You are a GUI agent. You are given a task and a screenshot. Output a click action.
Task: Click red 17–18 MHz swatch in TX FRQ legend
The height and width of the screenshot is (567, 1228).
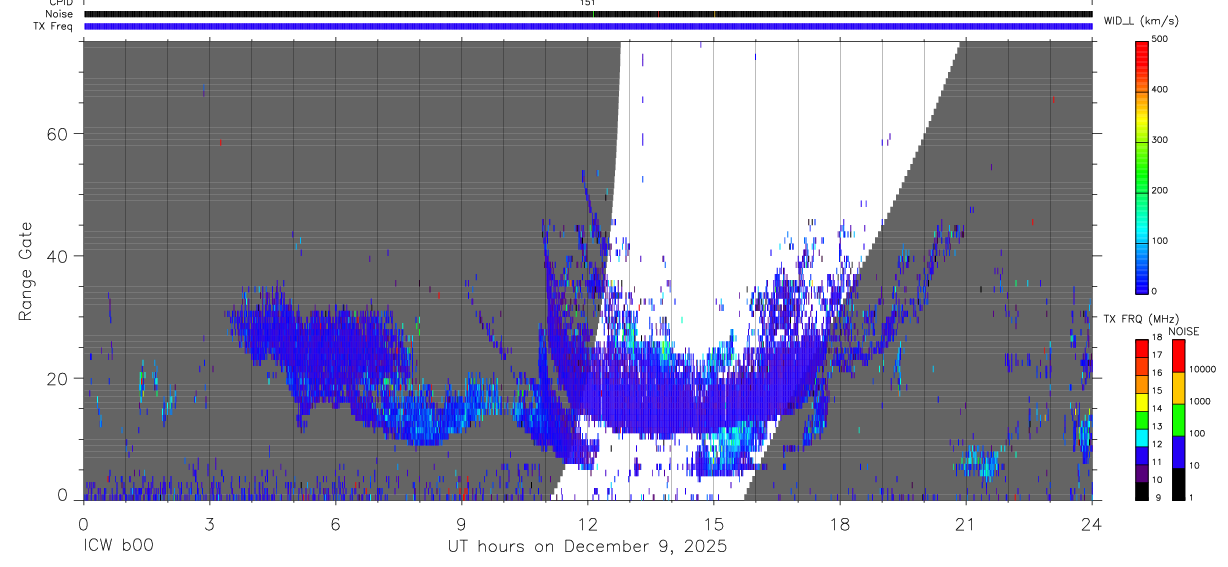1142,347
